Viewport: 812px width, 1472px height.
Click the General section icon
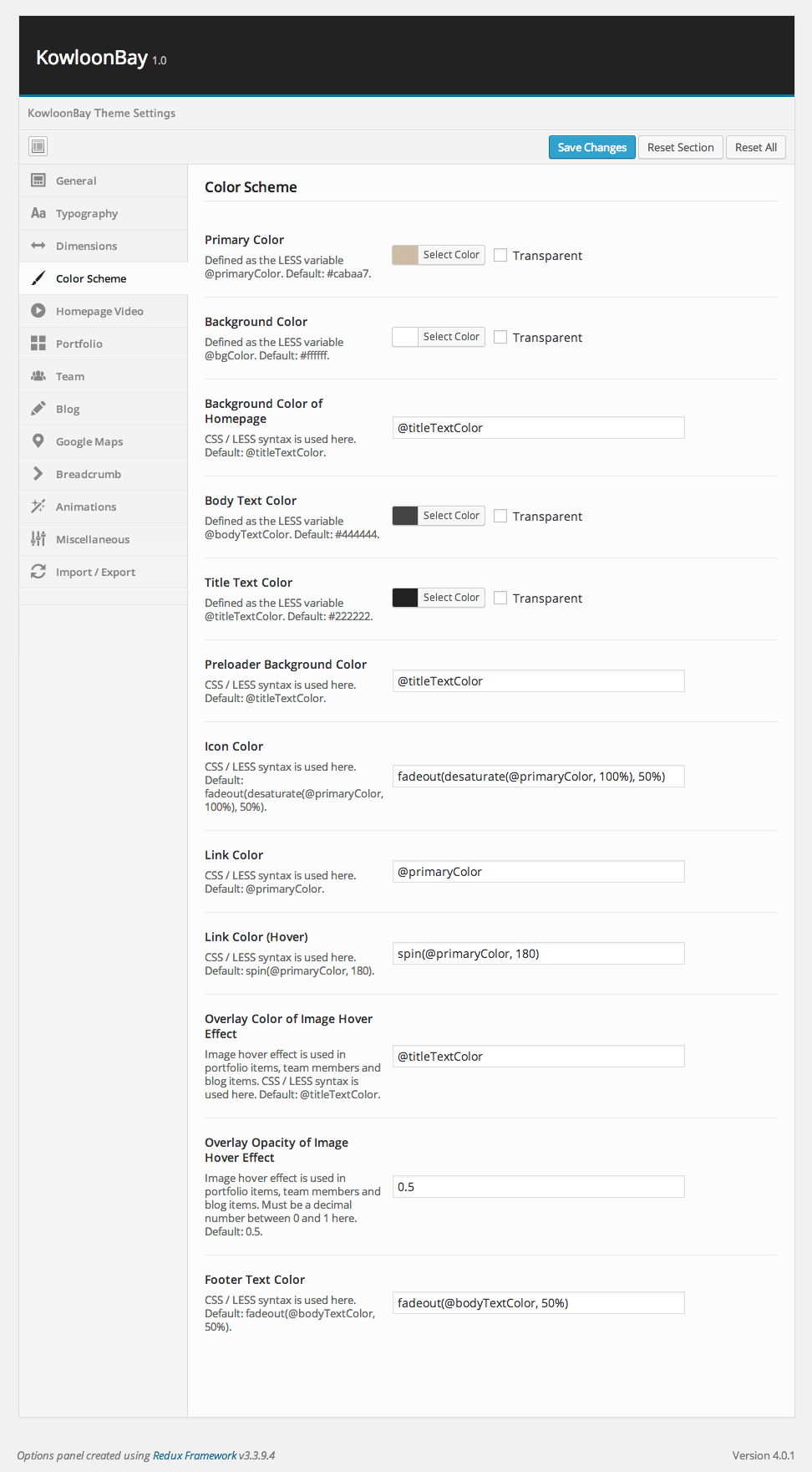coord(38,181)
